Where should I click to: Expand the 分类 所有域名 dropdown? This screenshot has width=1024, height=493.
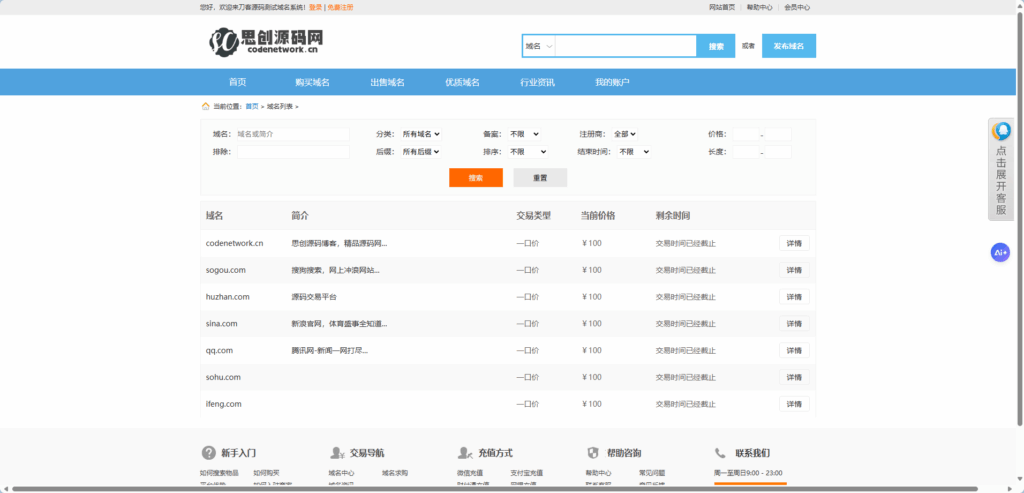(421, 134)
